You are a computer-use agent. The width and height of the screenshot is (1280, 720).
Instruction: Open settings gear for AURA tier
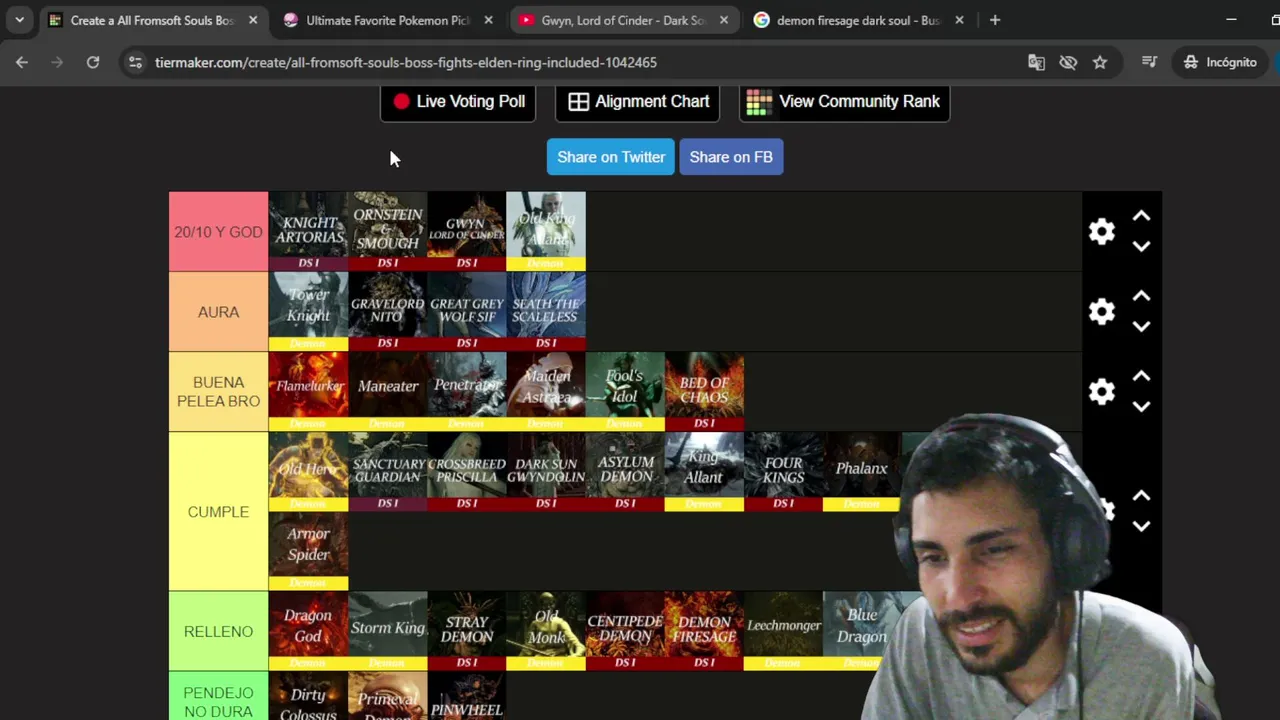click(1101, 312)
